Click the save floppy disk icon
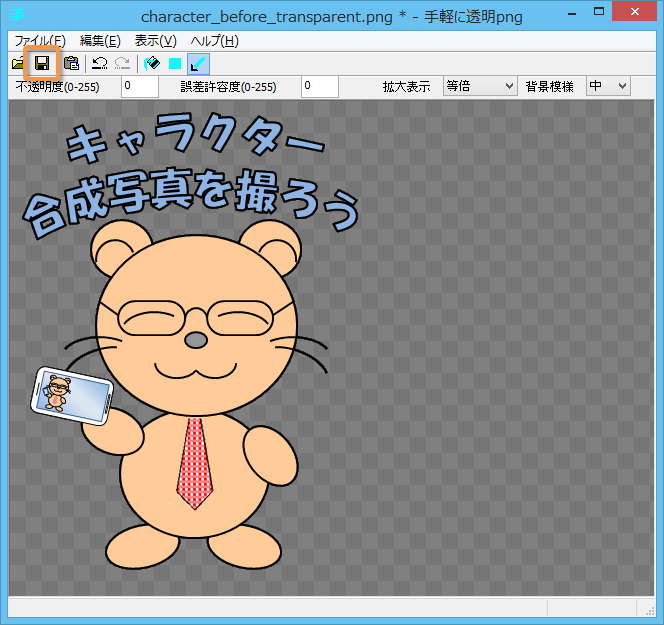The width and height of the screenshot is (664, 625). tap(43, 63)
